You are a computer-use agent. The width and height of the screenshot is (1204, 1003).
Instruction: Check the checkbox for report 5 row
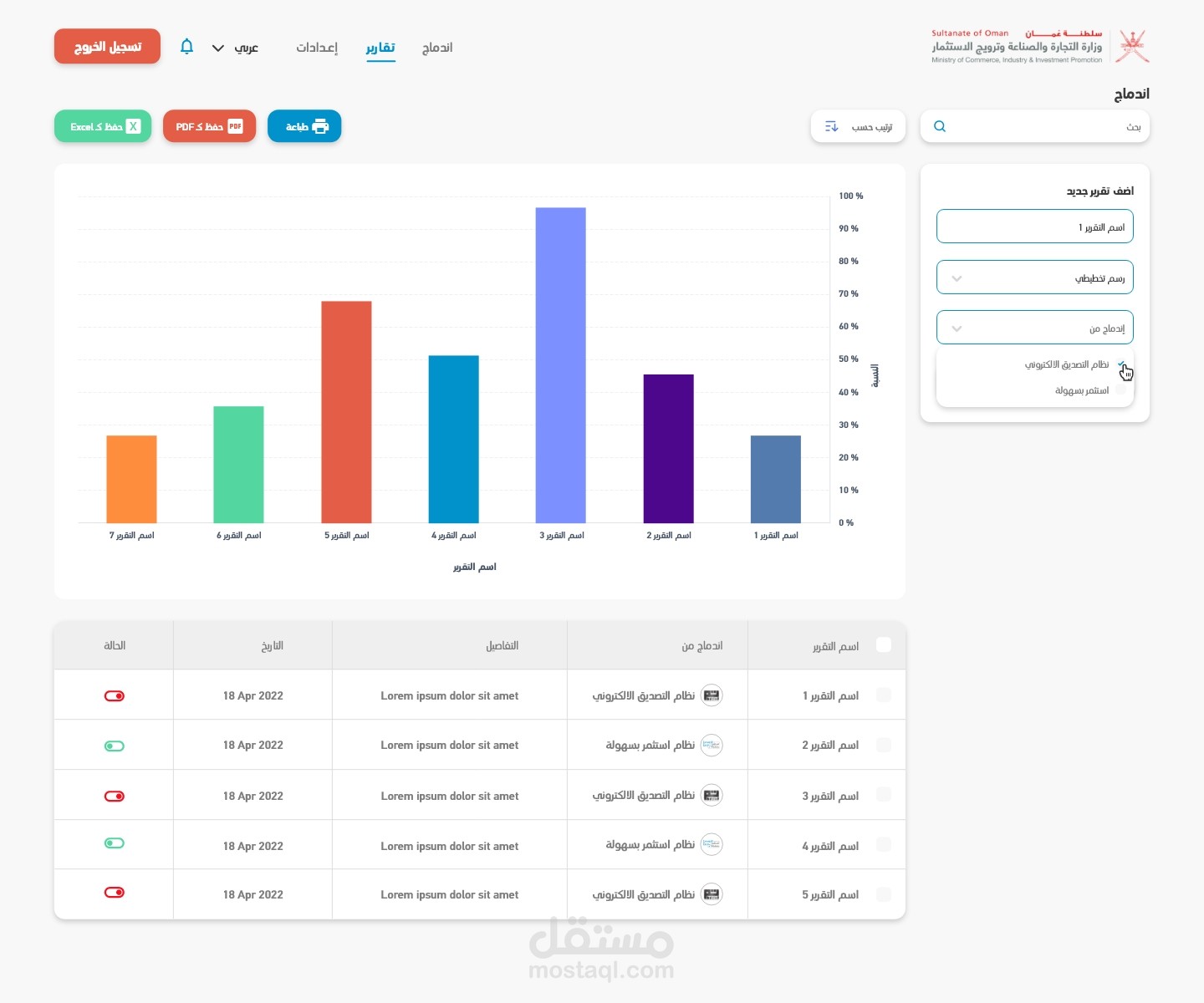[x=884, y=894]
